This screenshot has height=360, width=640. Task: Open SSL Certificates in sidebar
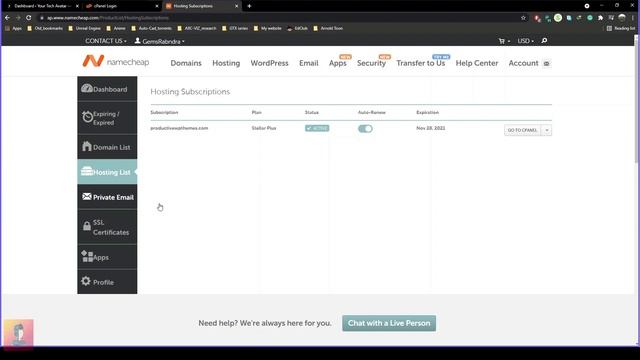click(x=107, y=227)
